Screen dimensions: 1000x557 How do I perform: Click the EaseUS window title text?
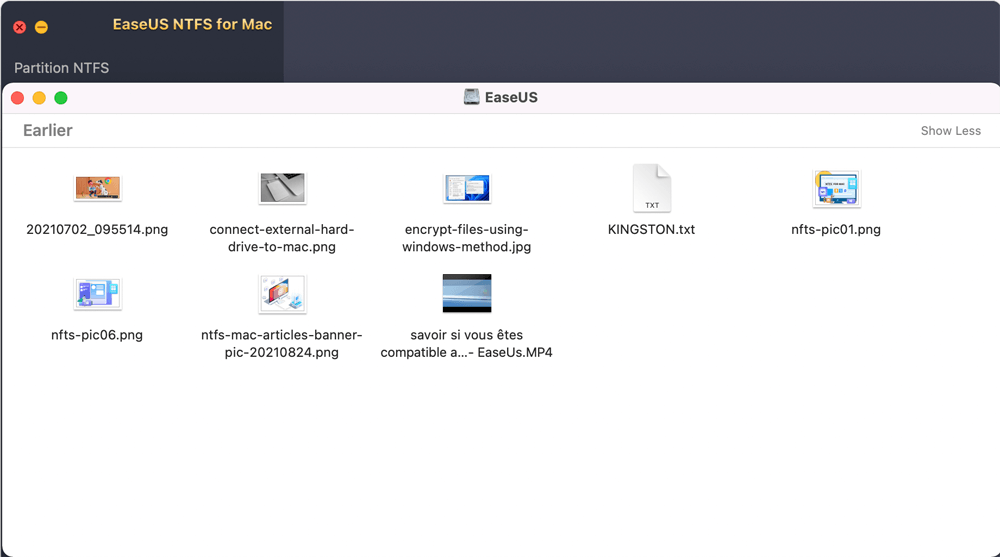coord(511,97)
